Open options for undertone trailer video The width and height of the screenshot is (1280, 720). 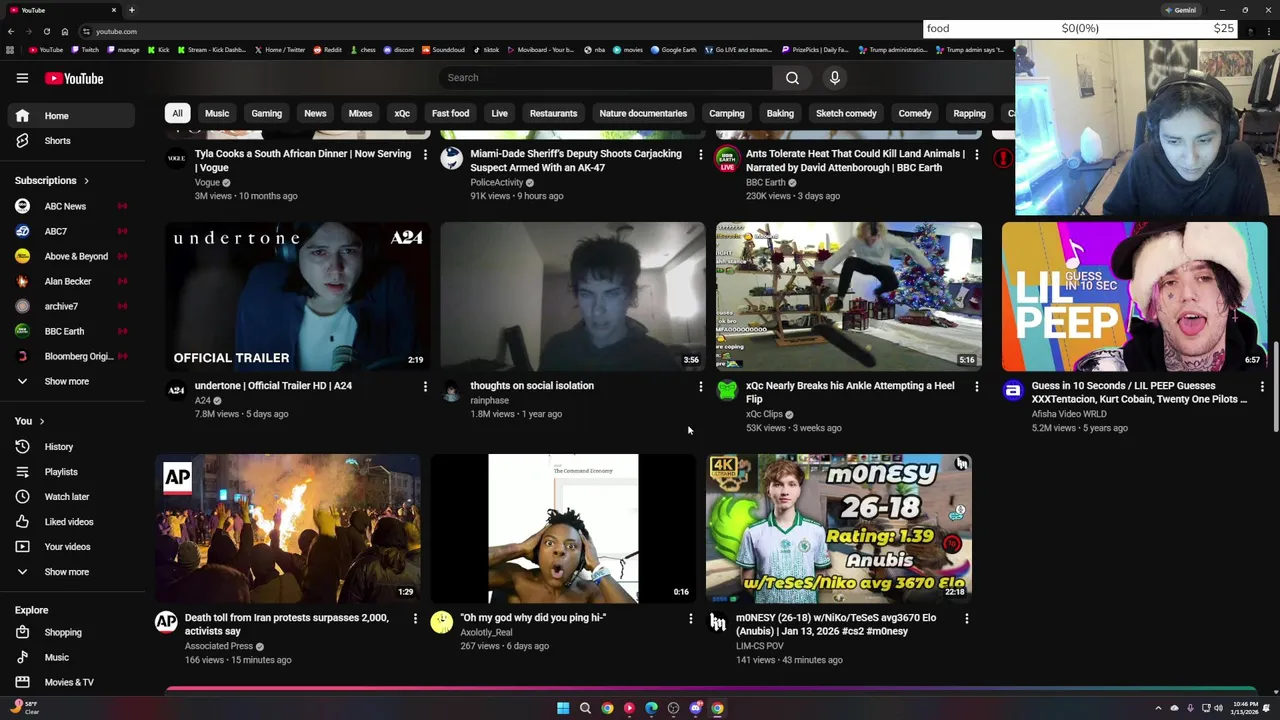425,386
